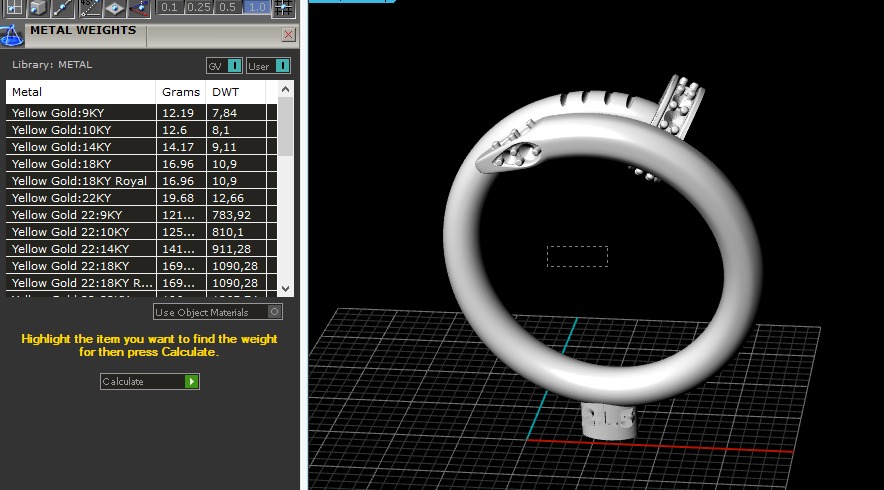
Task: Click the 12.19 grams value
Action: point(178,113)
